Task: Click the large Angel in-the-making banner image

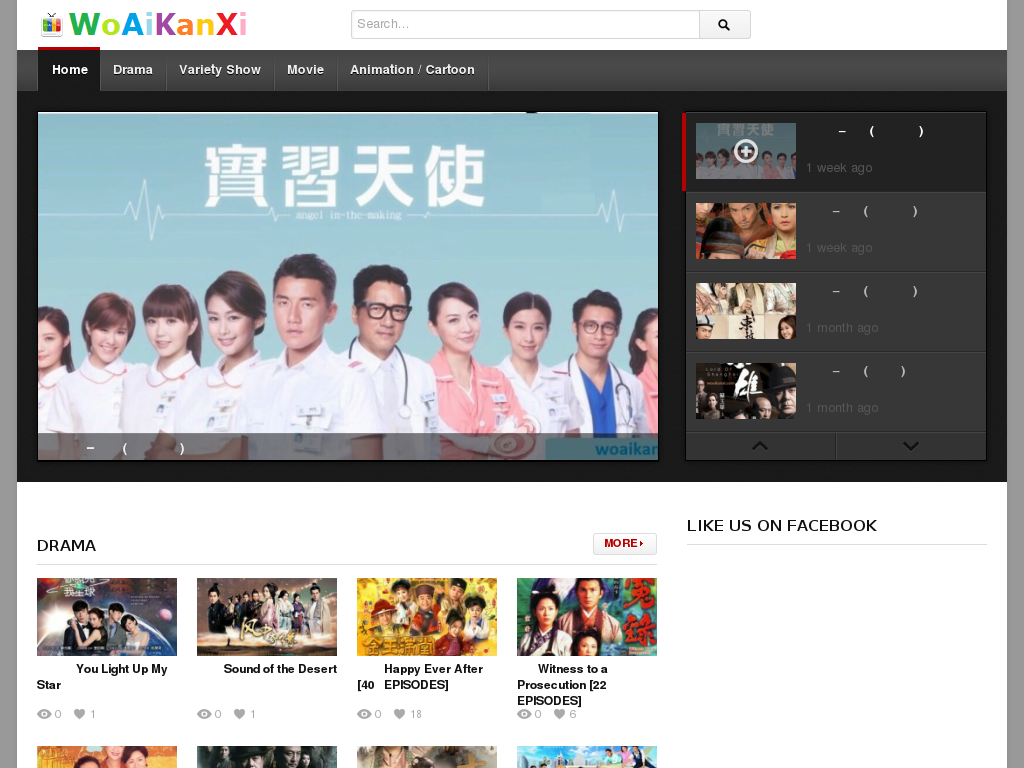Action: pos(348,286)
